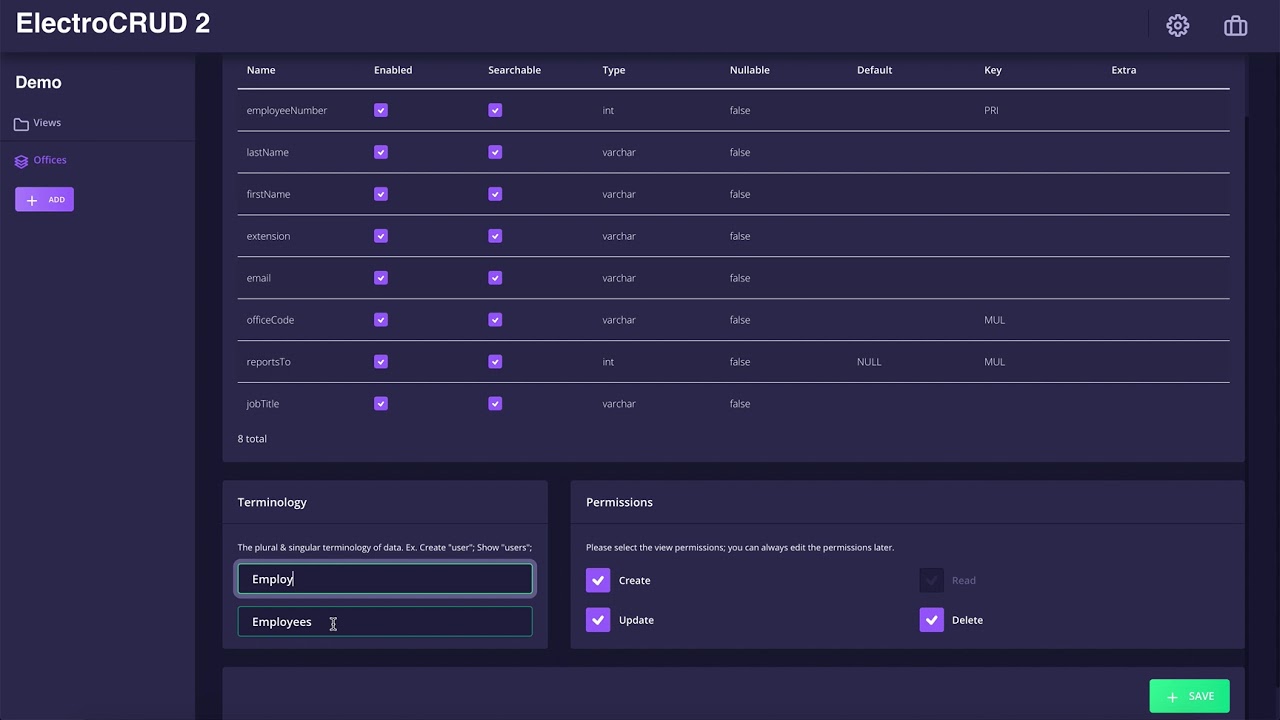Click the '8 total' row count
Viewport: 1280px width, 720px height.
coord(252,439)
